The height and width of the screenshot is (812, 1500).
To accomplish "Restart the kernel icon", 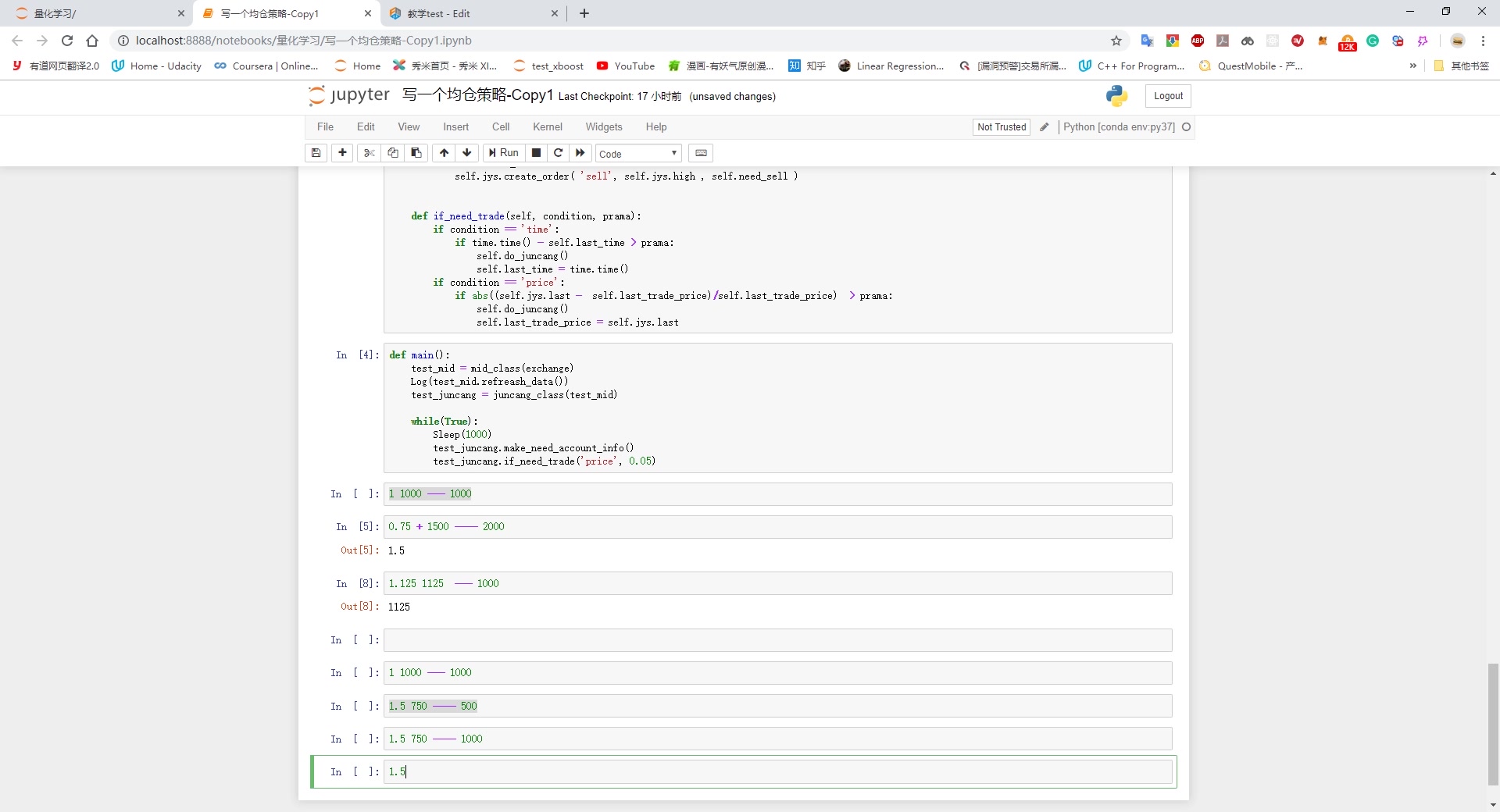I will (x=558, y=153).
